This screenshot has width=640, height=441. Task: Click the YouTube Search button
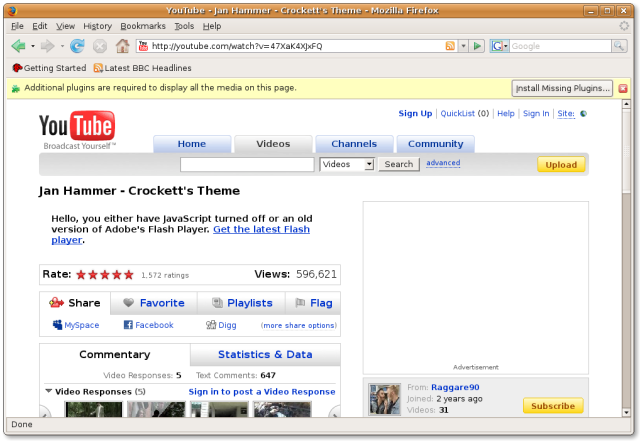pyautogui.click(x=399, y=164)
